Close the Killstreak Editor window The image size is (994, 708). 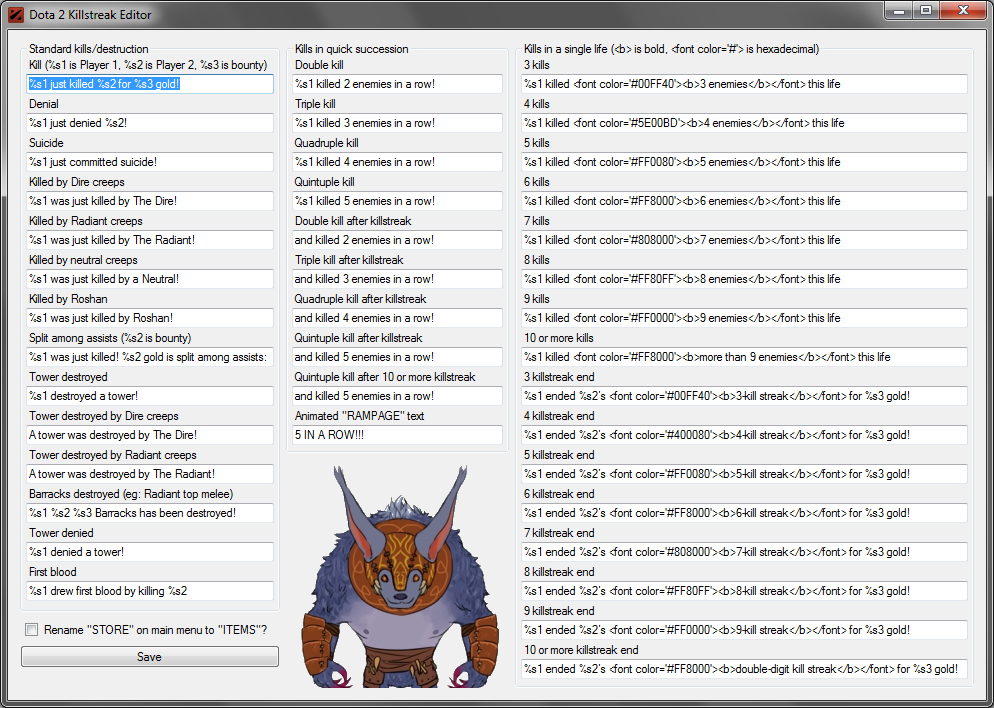pos(963,10)
